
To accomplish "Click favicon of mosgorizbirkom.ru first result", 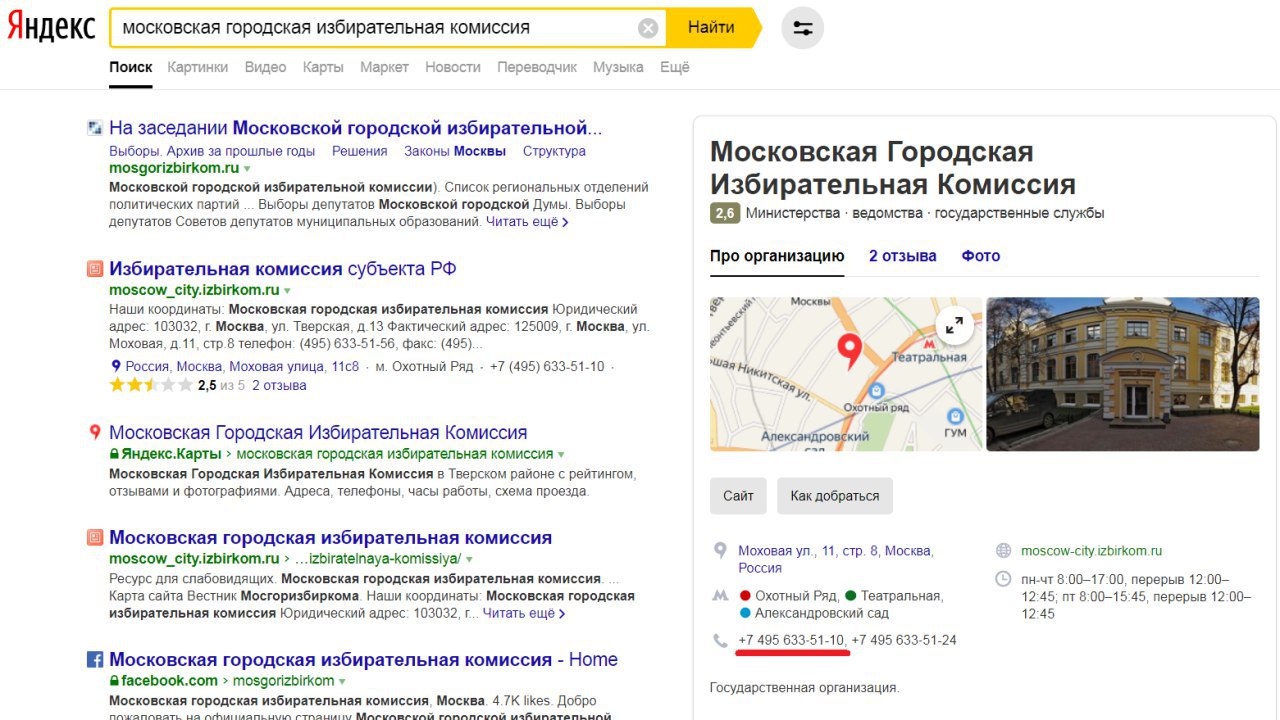I will (95, 128).
